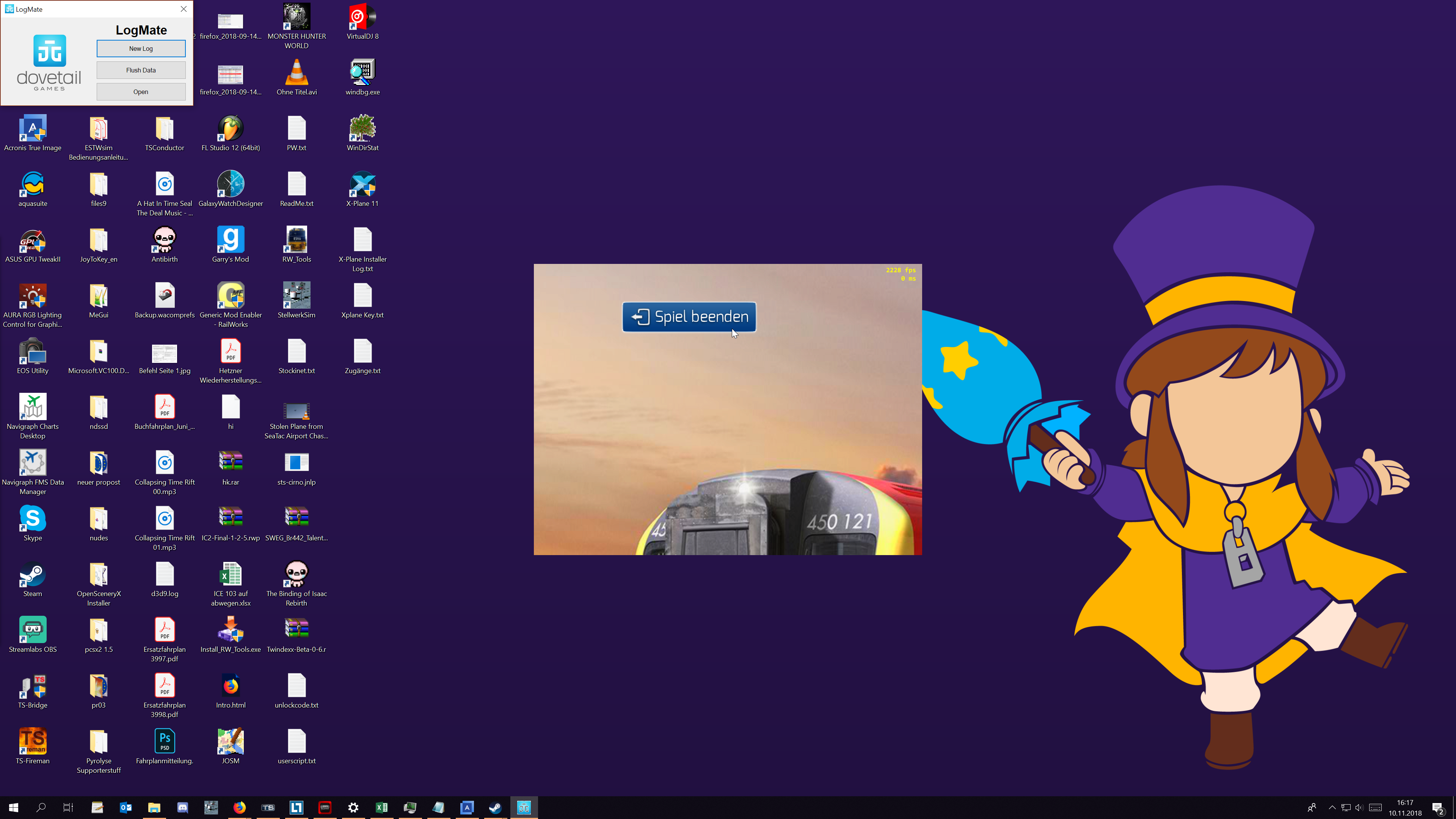Expand hidden system tray icons
This screenshot has width=1456, height=819.
(x=1332, y=808)
